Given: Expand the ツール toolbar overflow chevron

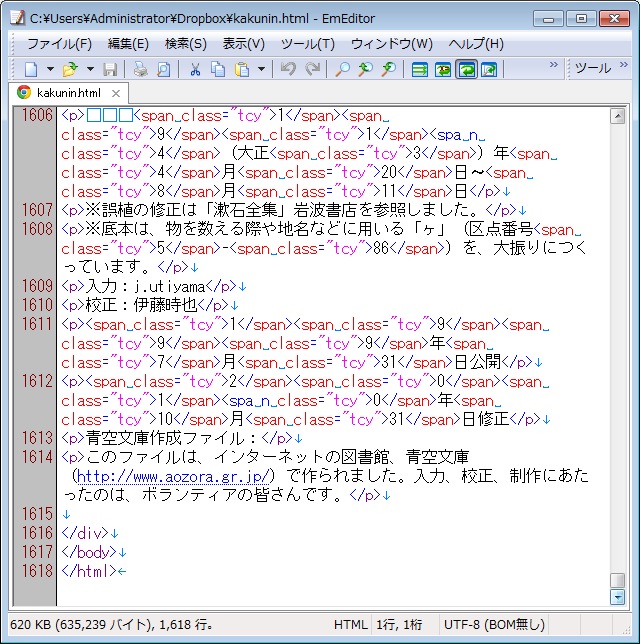Looking at the screenshot, I should point(624,64).
